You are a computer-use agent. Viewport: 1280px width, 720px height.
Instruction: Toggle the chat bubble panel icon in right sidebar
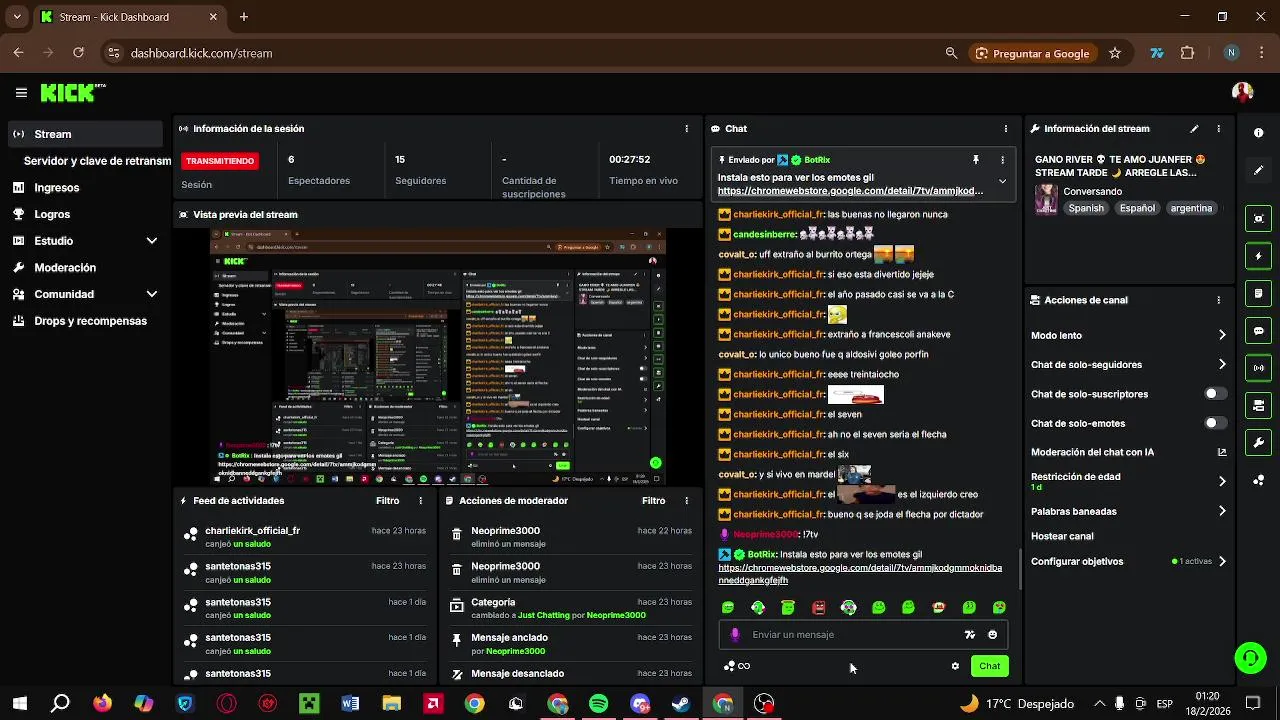(x=1258, y=331)
